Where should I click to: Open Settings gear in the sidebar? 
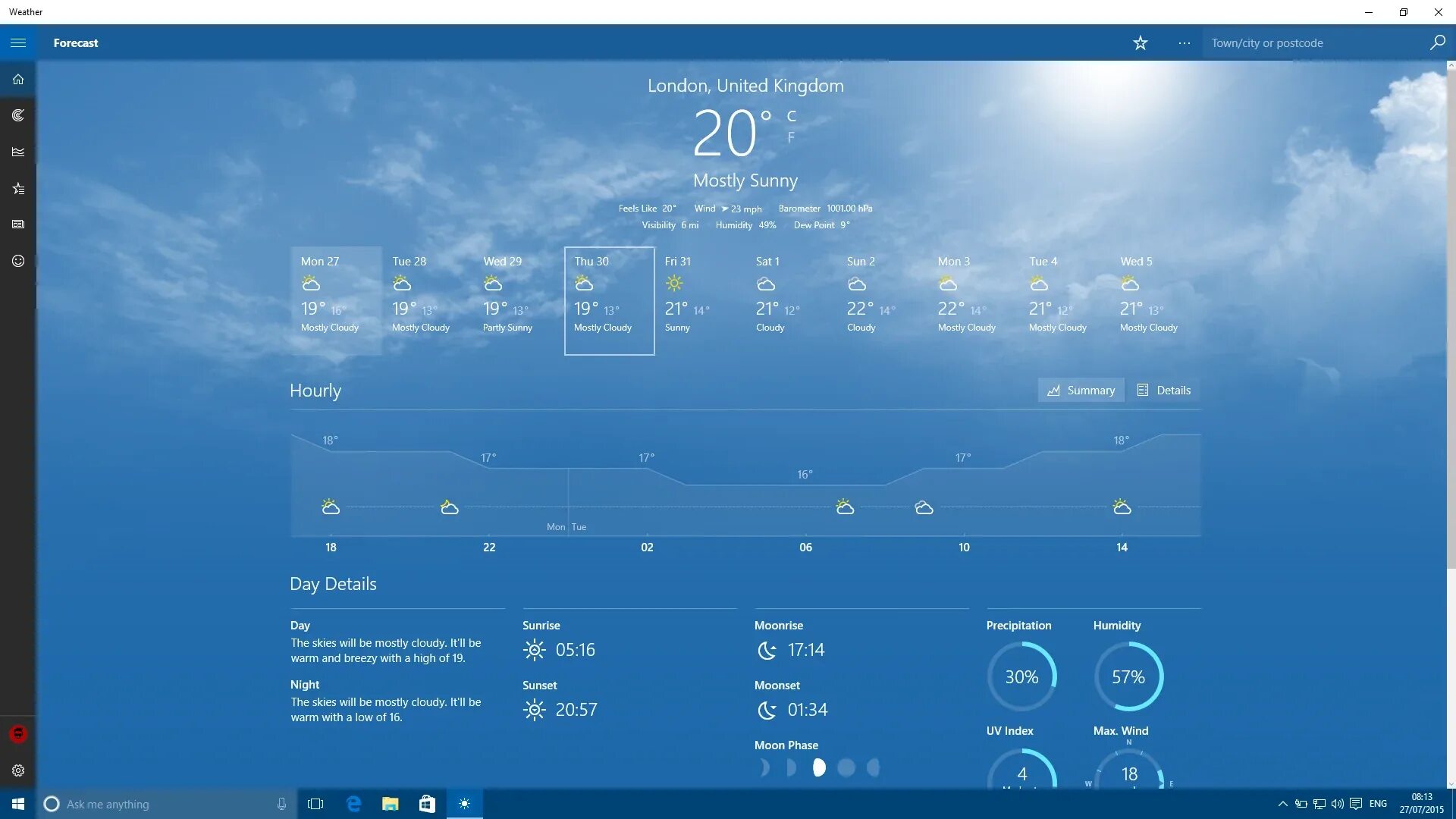(18, 770)
